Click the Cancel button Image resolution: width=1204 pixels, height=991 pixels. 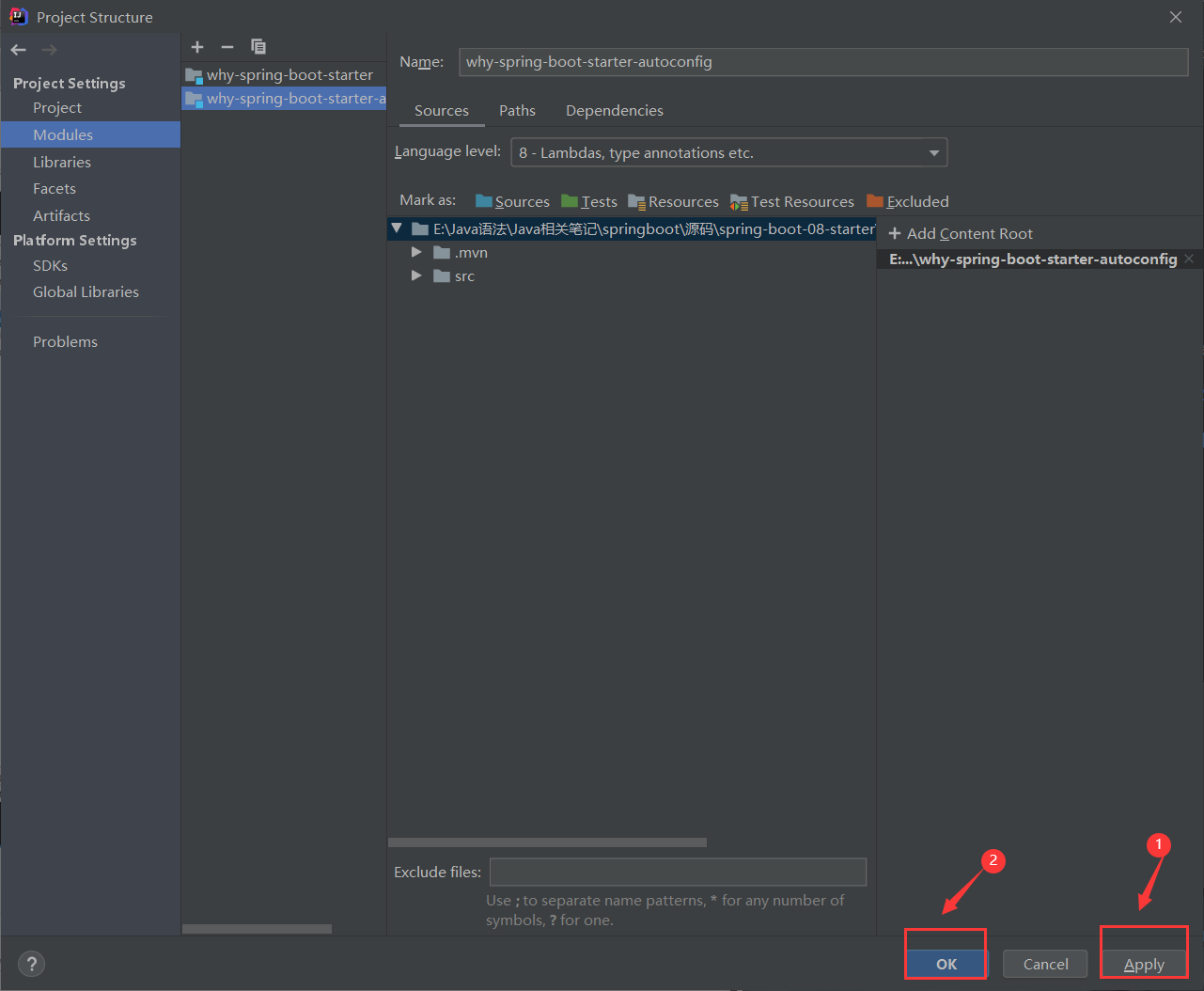tap(1045, 964)
